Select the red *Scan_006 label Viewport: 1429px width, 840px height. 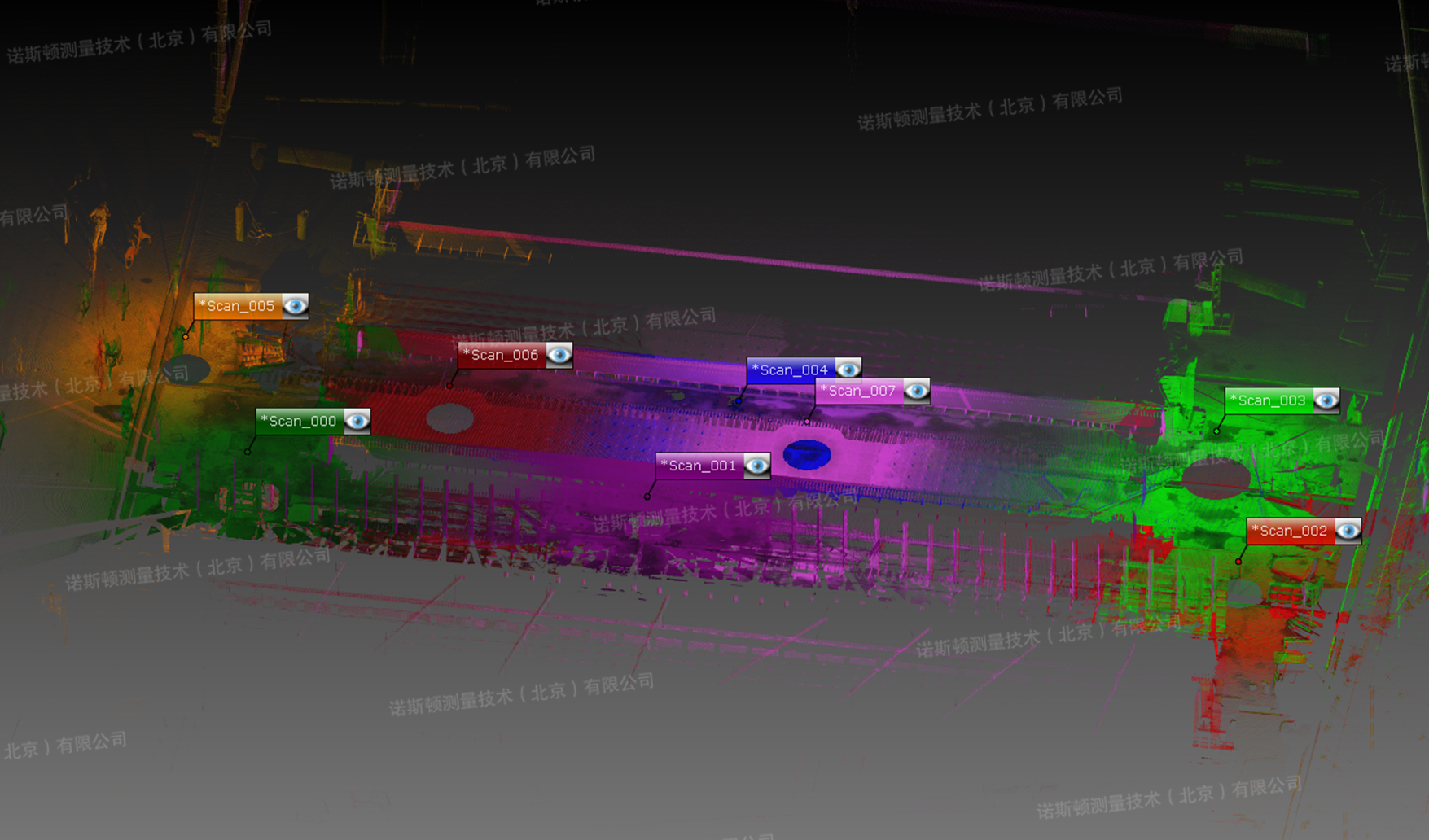(x=502, y=355)
